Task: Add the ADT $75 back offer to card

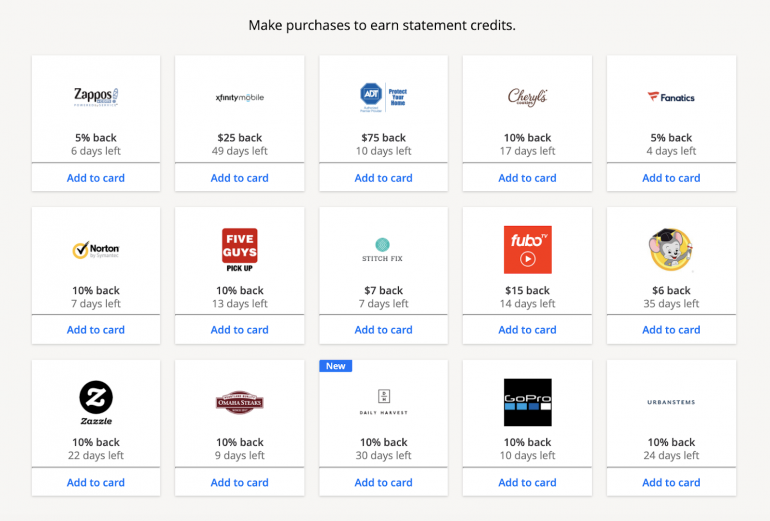Action: click(x=384, y=178)
